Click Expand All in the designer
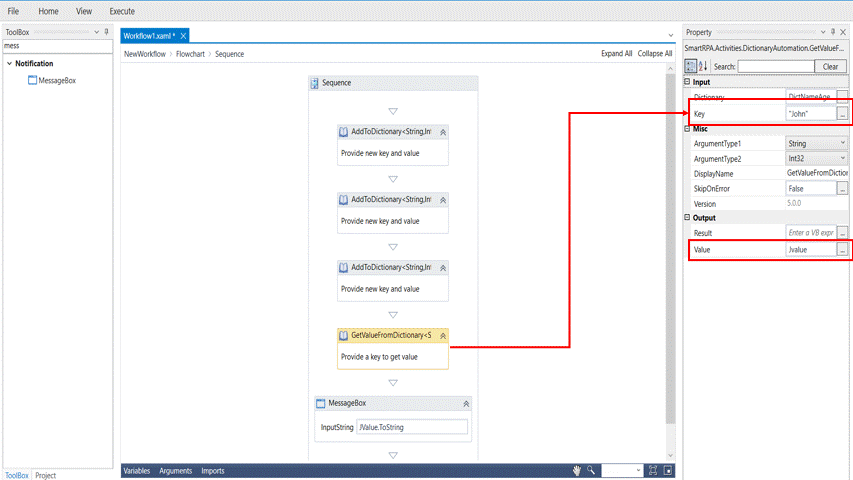The height and width of the screenshot is (480, 853). point(616,54)
